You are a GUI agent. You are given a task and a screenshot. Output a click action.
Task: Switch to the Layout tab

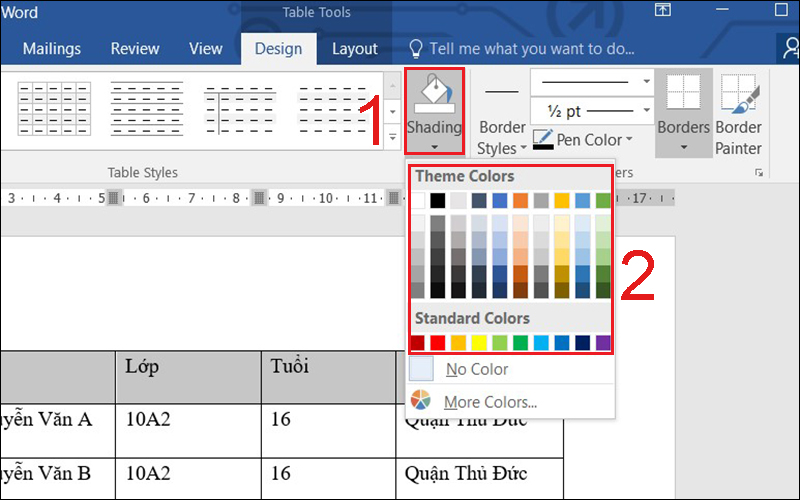354,48
